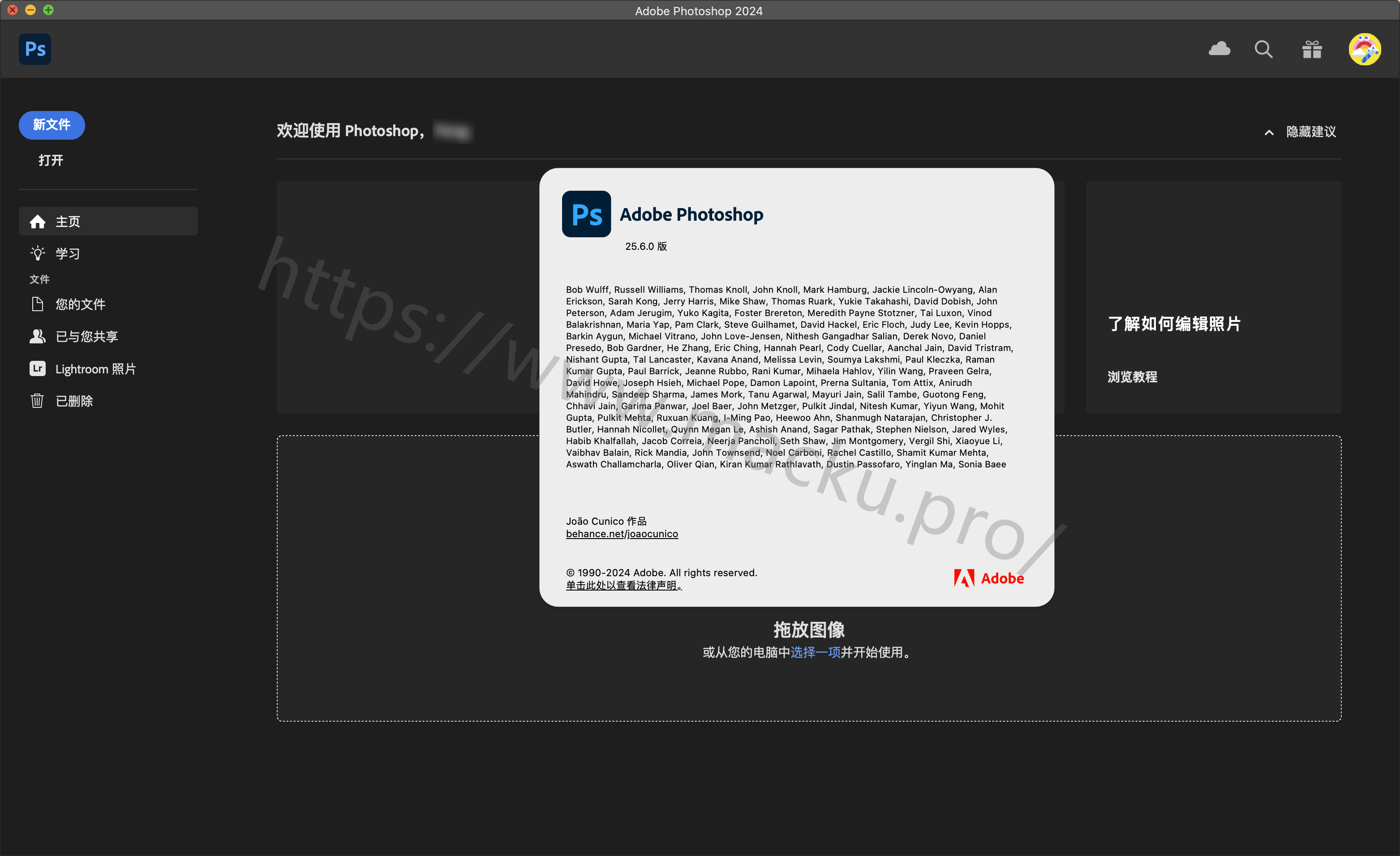Click 单击此处以查看法律声明 link
Viewport: 1400px width, 856px height.
click(x=623, y=585)
